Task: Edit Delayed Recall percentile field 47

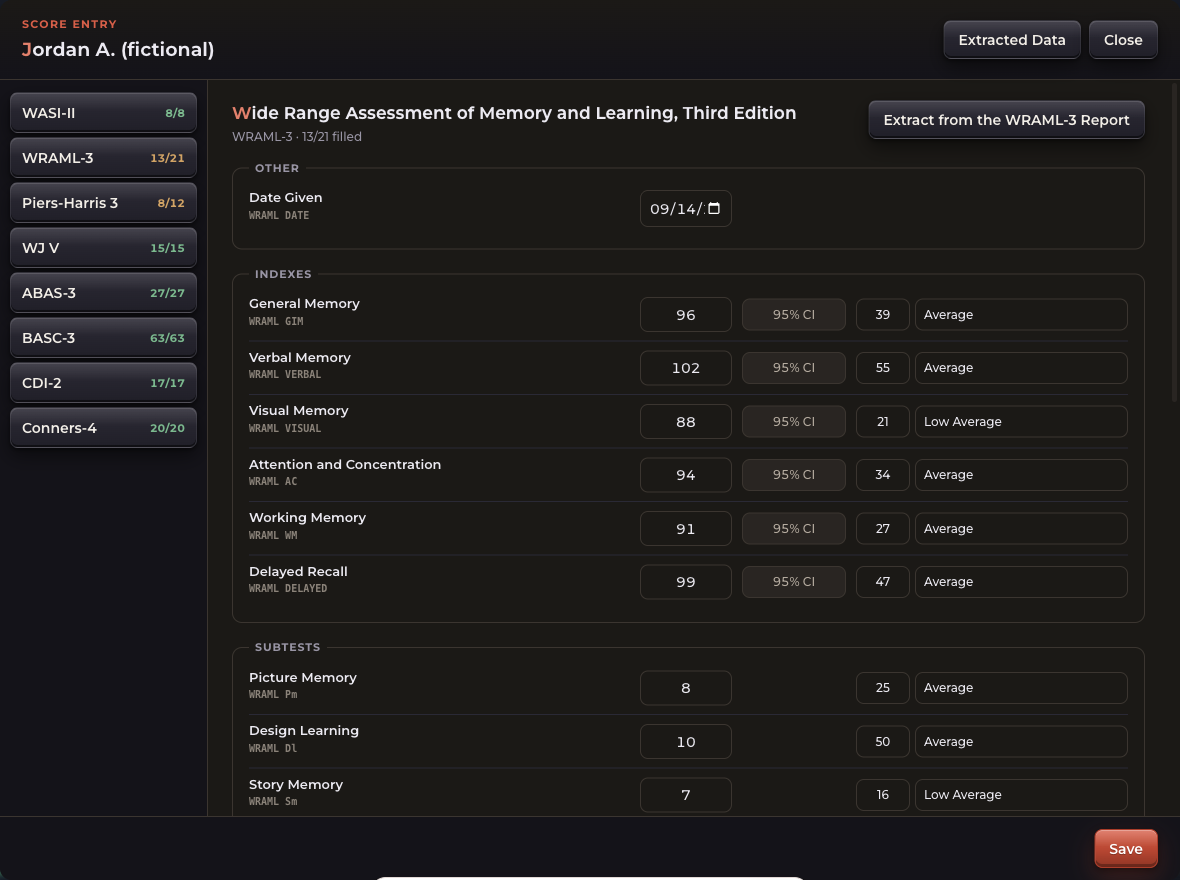Action: pyautogui.click(x=882, y=582)
